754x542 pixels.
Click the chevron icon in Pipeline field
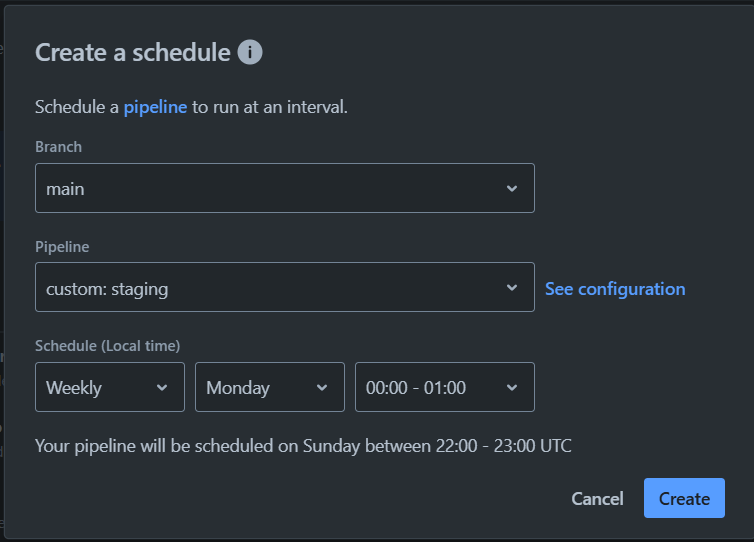click(512, 288)
